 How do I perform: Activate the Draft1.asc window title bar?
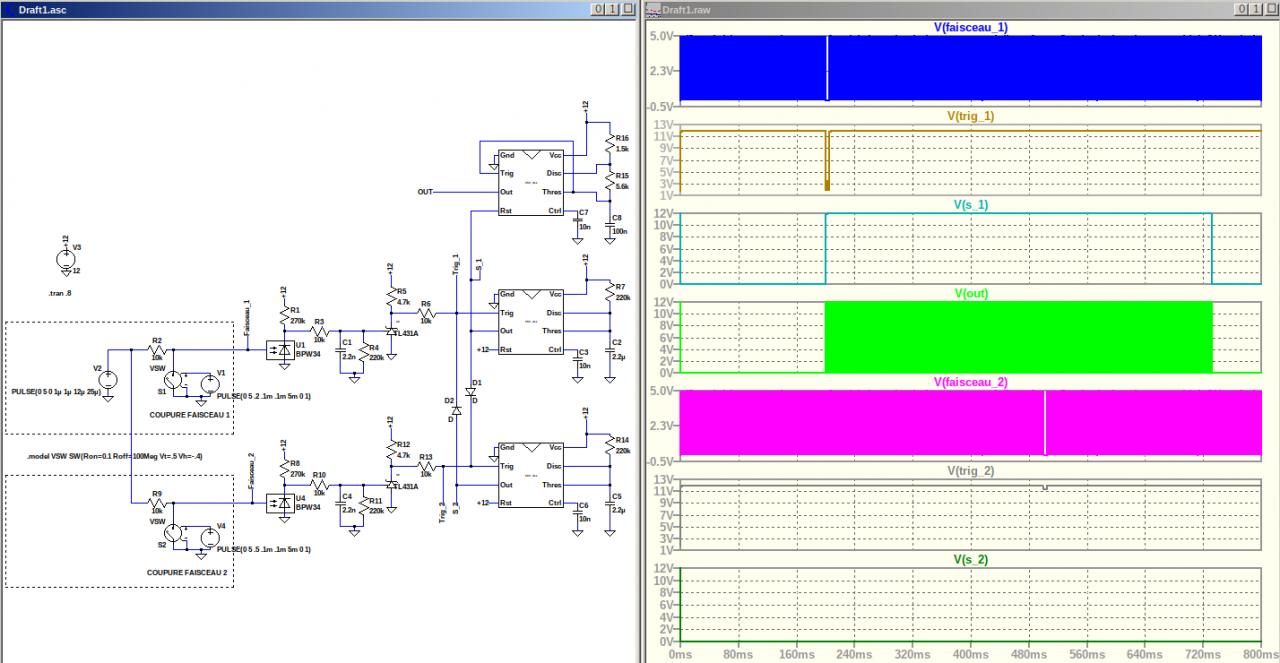point(300,9)
